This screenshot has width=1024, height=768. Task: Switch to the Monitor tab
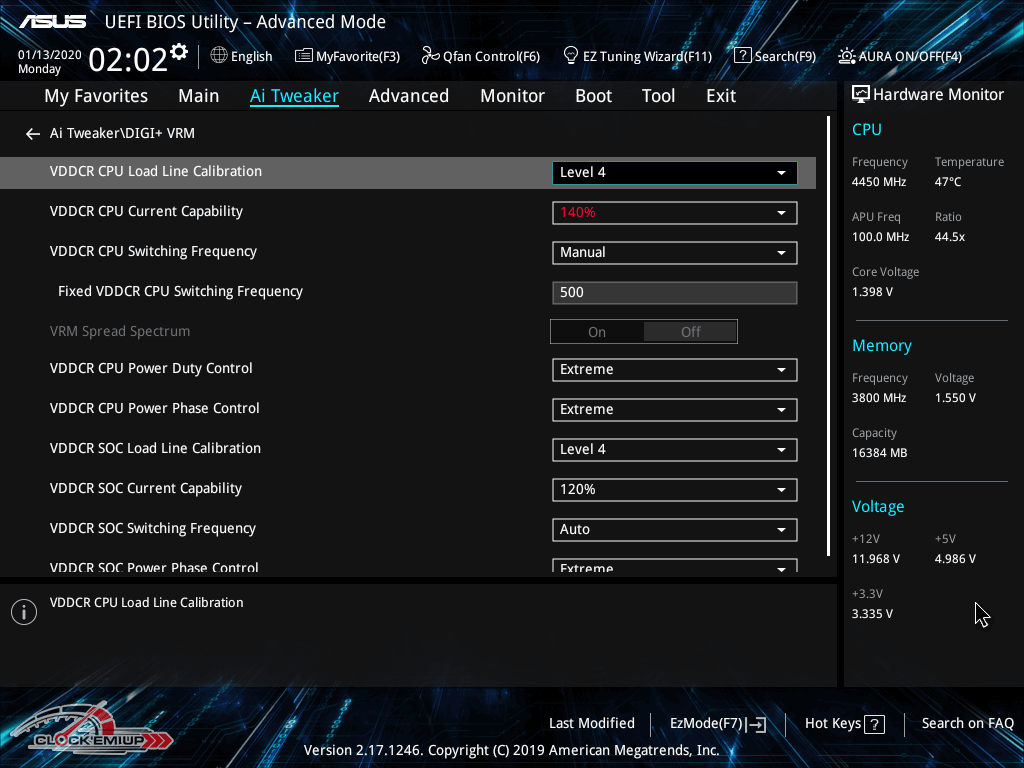point(512,96)
